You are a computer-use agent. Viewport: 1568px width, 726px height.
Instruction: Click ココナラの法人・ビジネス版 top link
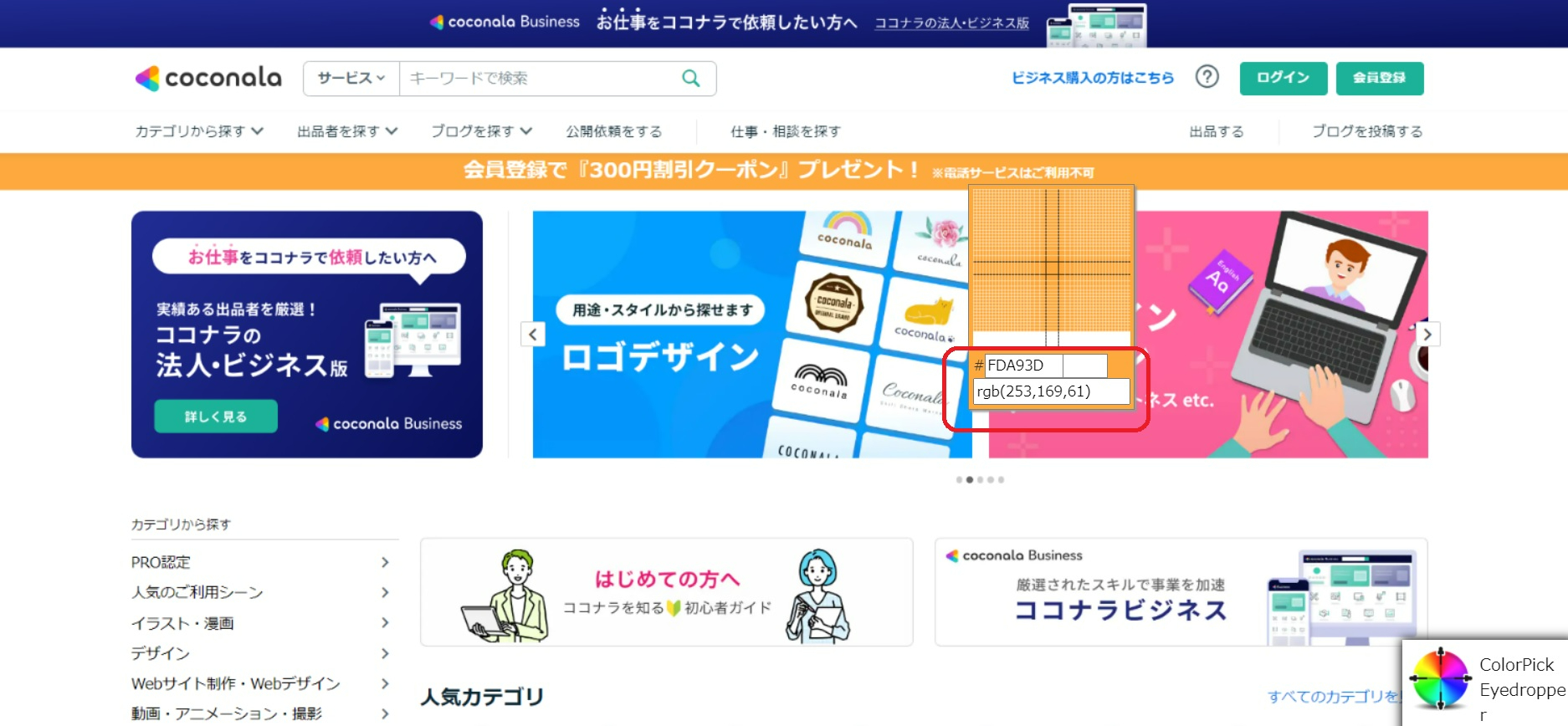coord(952,23)
